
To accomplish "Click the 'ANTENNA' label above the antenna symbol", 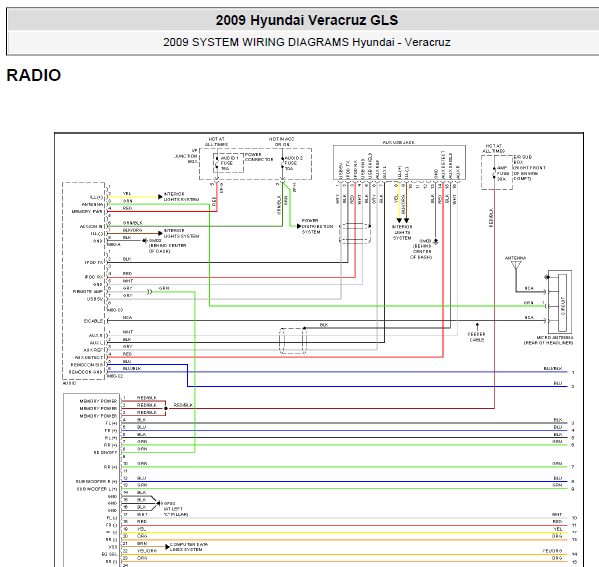I will [x=515, y=258].
